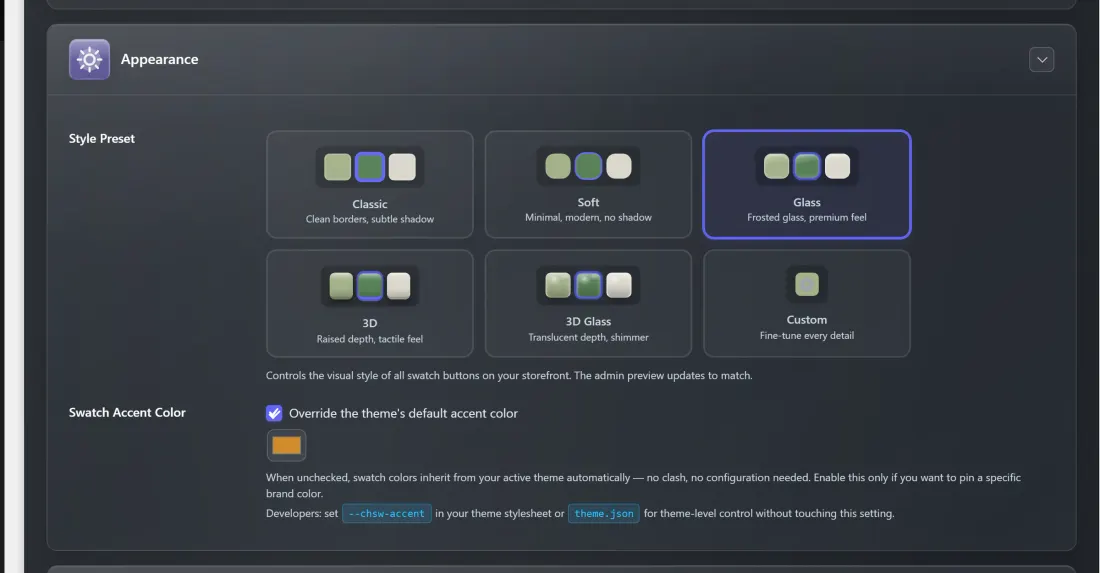Click the 'Controls the visual style' help text
The width and height of the screenshot is (1100, 573).
509,375
